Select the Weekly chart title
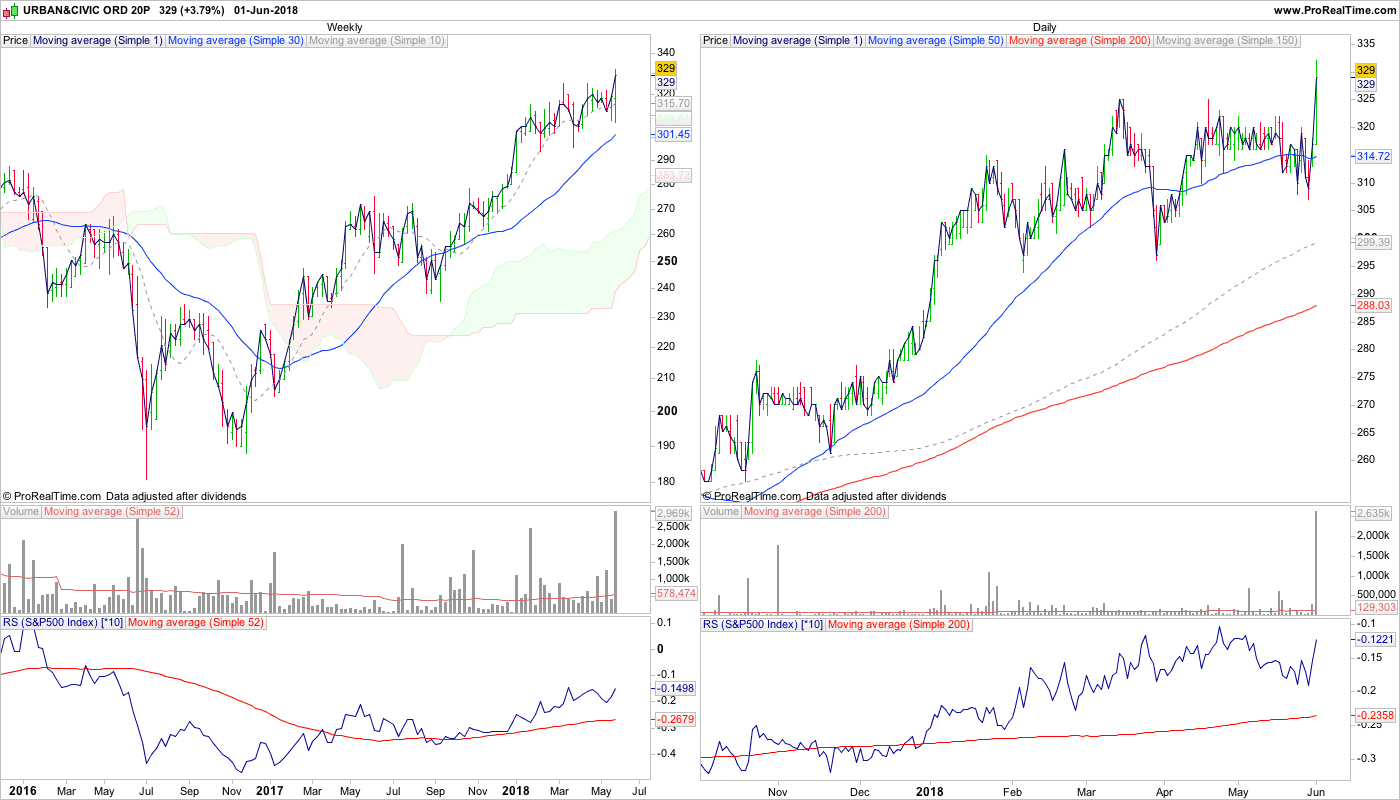 click(x=345, y=27)
